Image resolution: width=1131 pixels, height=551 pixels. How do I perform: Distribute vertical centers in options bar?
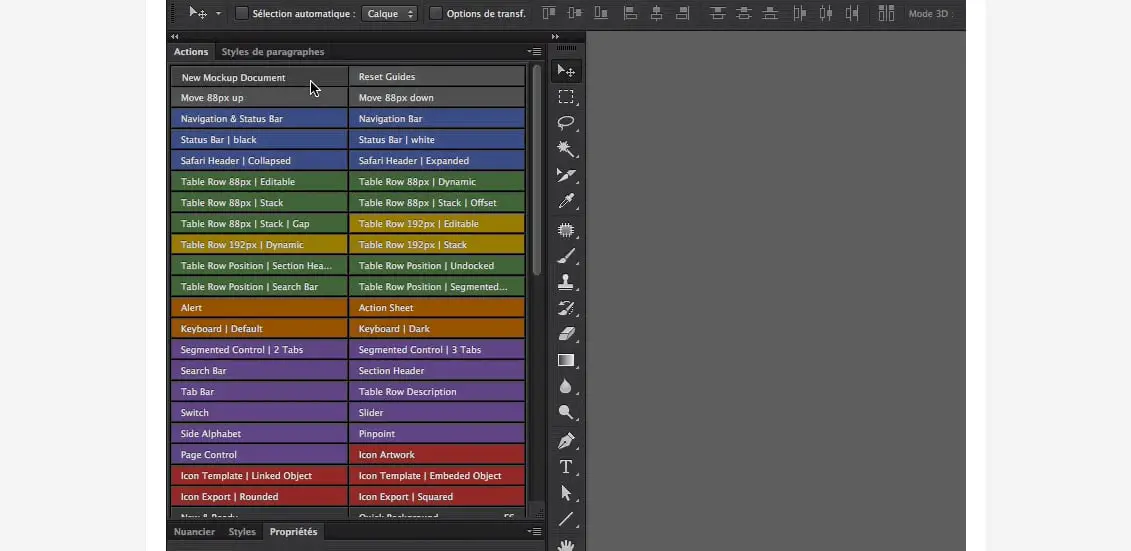pyautogui.click(x=744, y=13)
